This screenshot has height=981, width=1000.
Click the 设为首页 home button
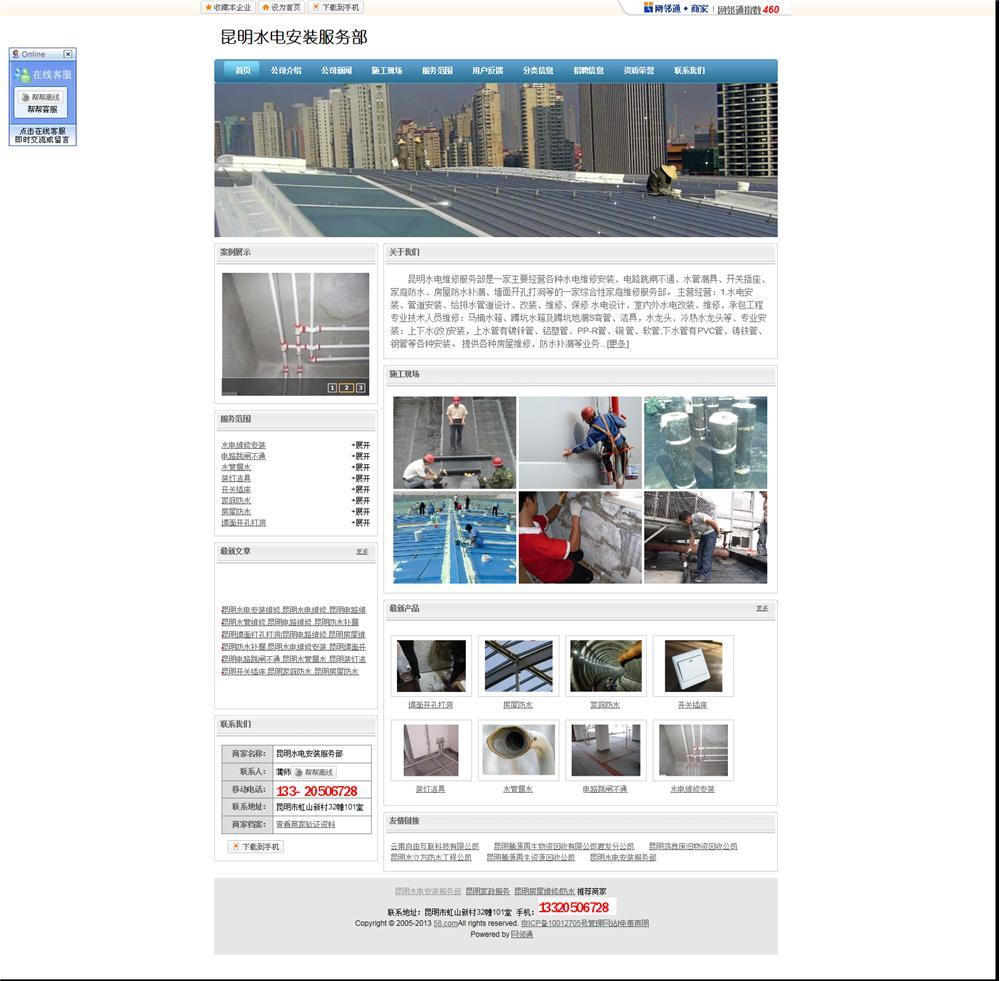[x=282, y=7]
